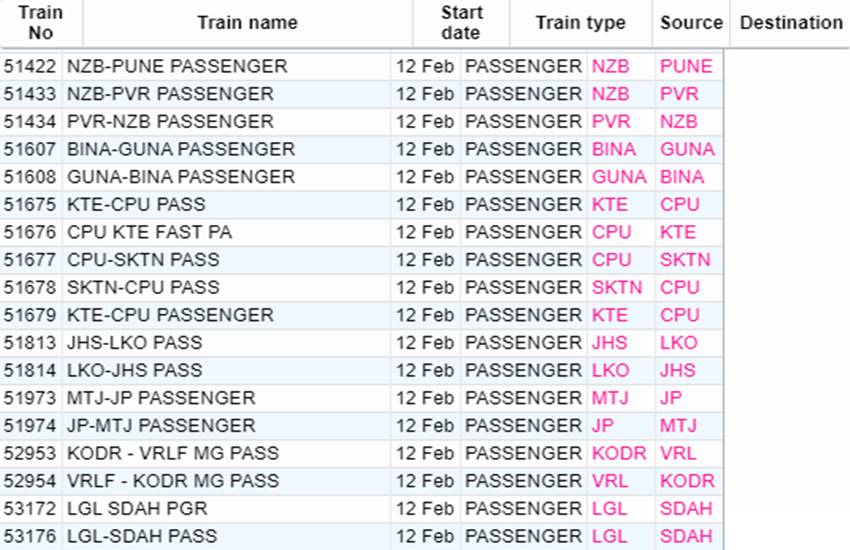Viewport: 850px width, 550px height.
Task: Click SDAH destination link of train 53172
Action: coord(686,508)
